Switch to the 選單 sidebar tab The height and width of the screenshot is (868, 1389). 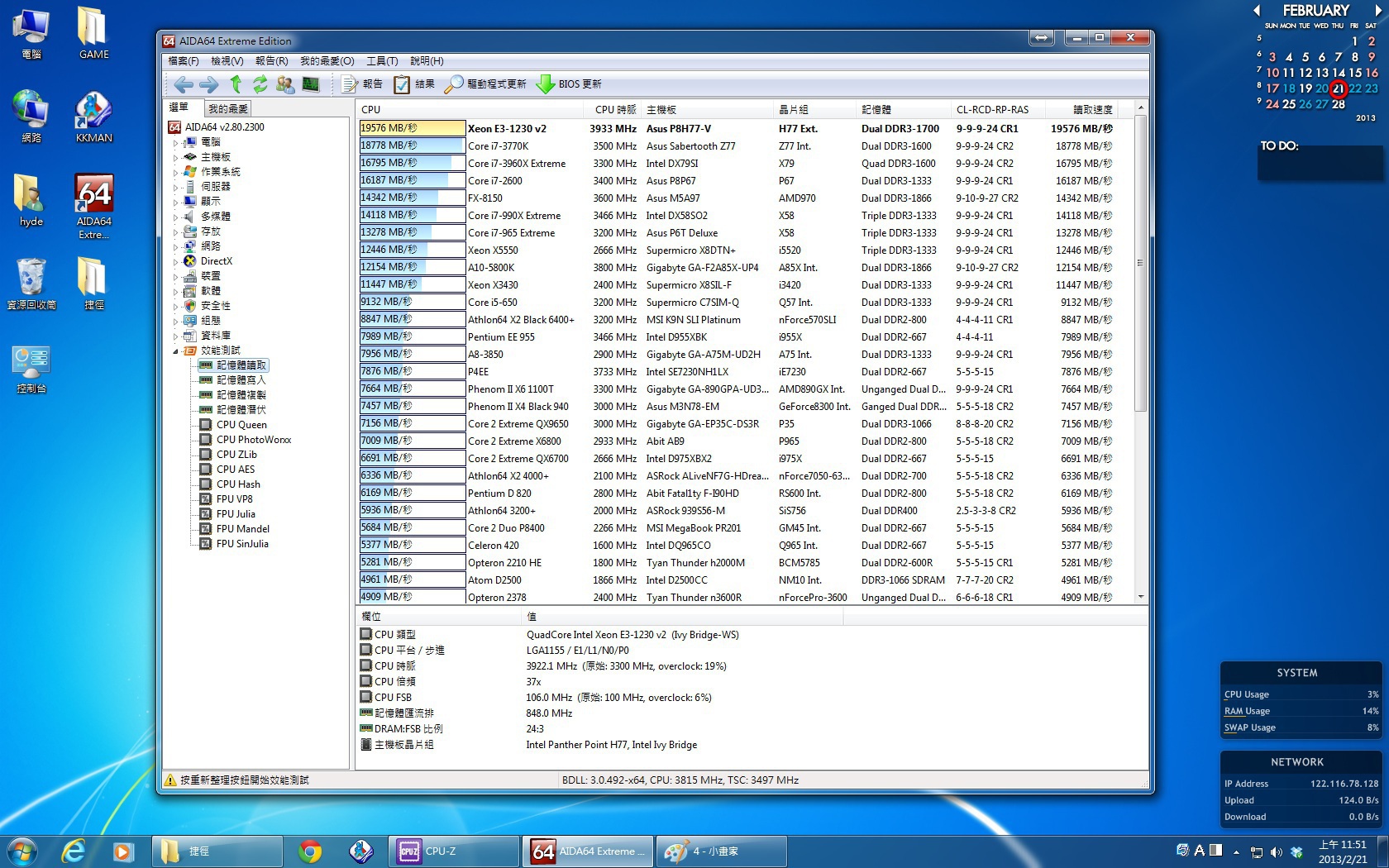pos(179,107)
